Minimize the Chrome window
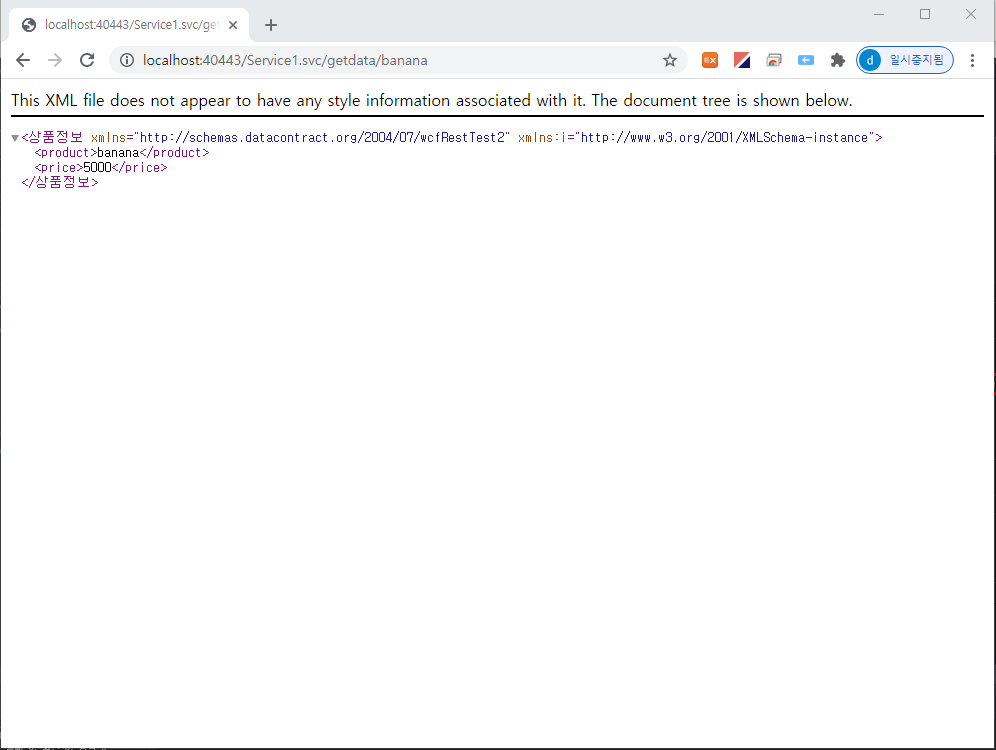The height and width of the screenshot is (750, 996). [879, 14]
